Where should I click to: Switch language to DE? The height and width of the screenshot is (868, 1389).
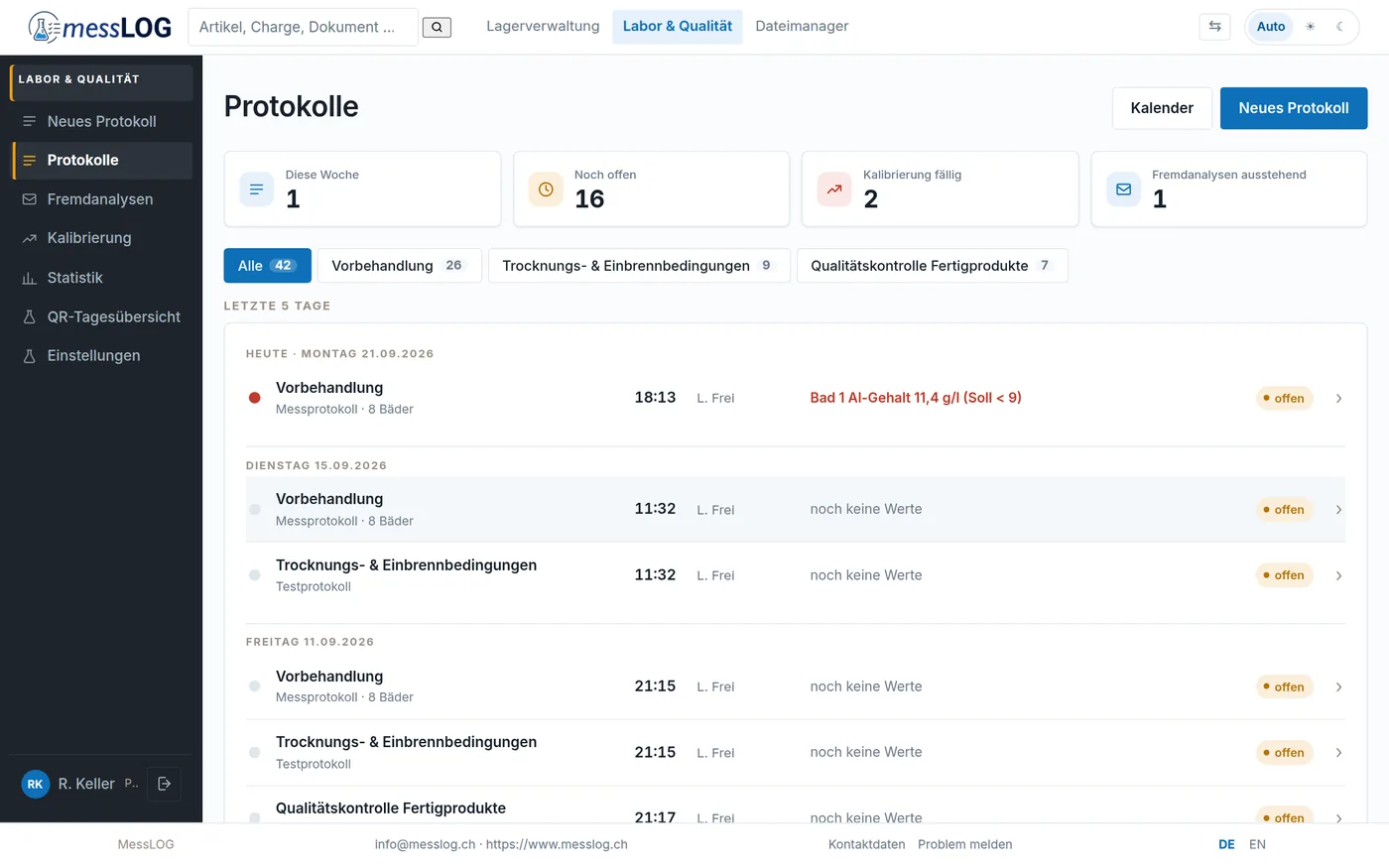tap(1227, 844)
